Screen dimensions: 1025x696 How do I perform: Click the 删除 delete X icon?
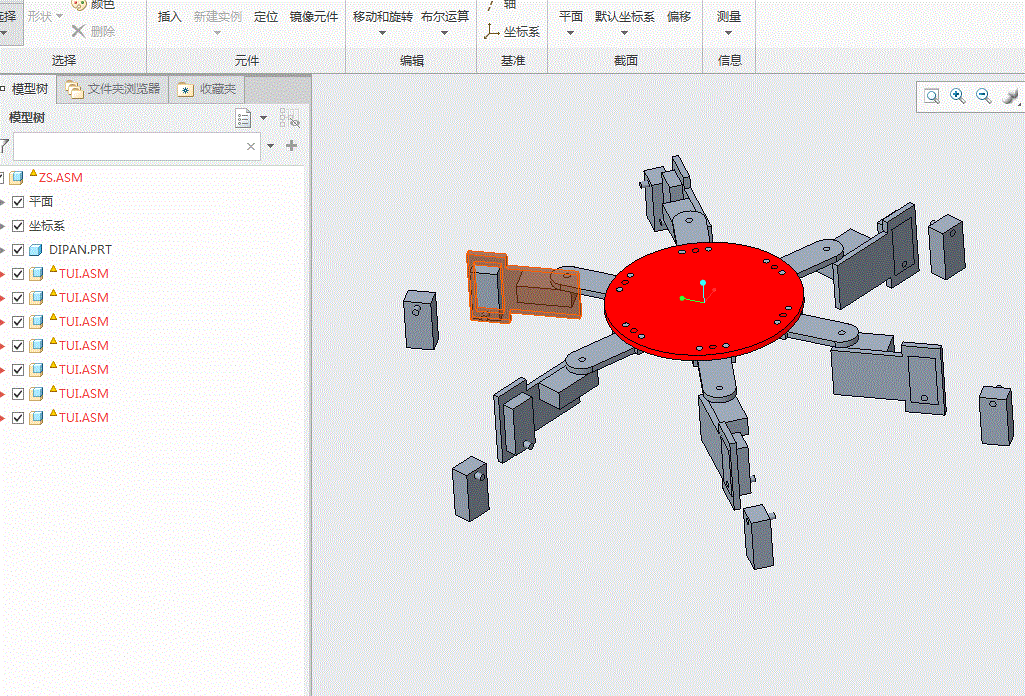78,31
